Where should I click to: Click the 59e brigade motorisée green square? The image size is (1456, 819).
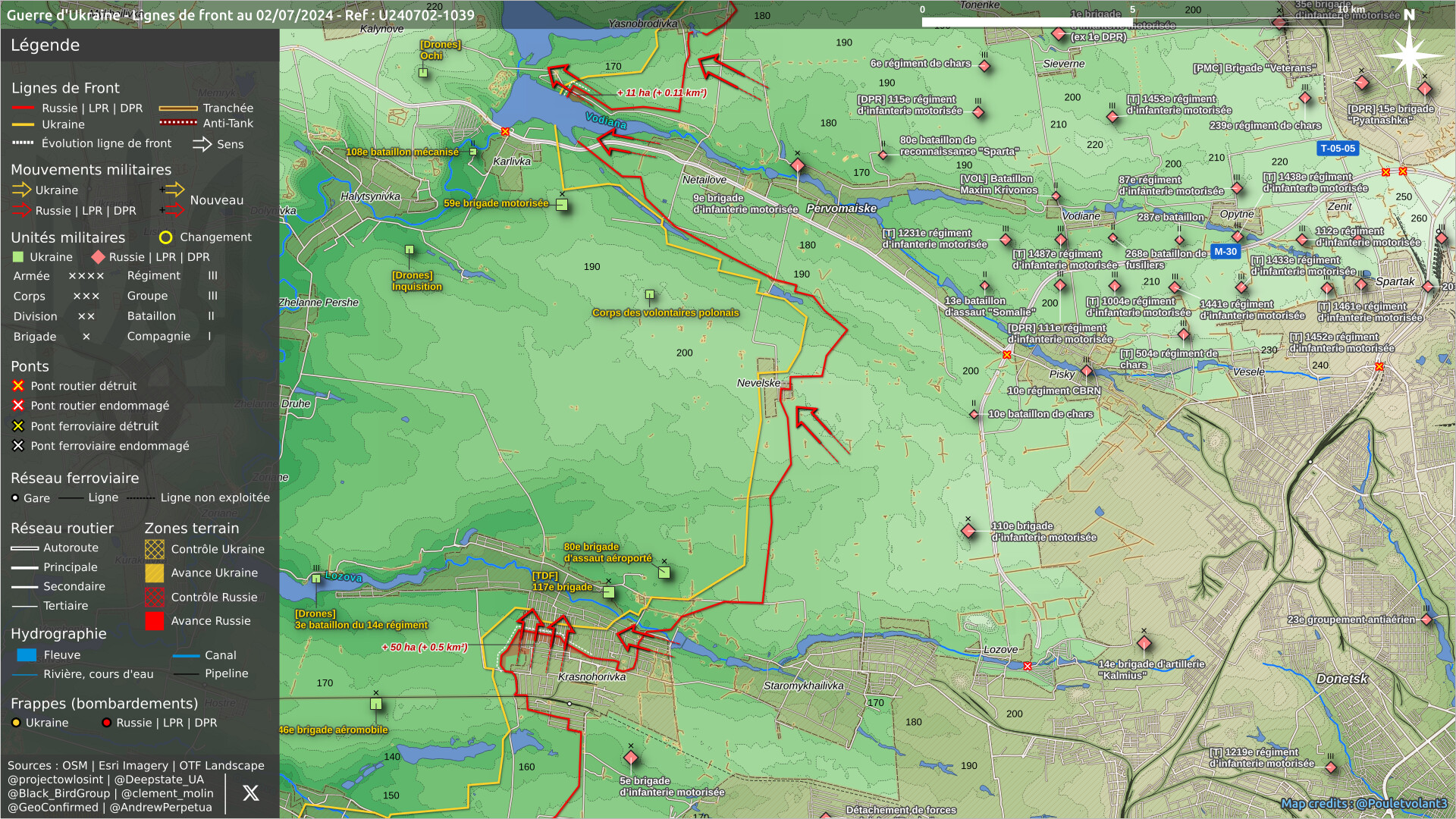562,205
